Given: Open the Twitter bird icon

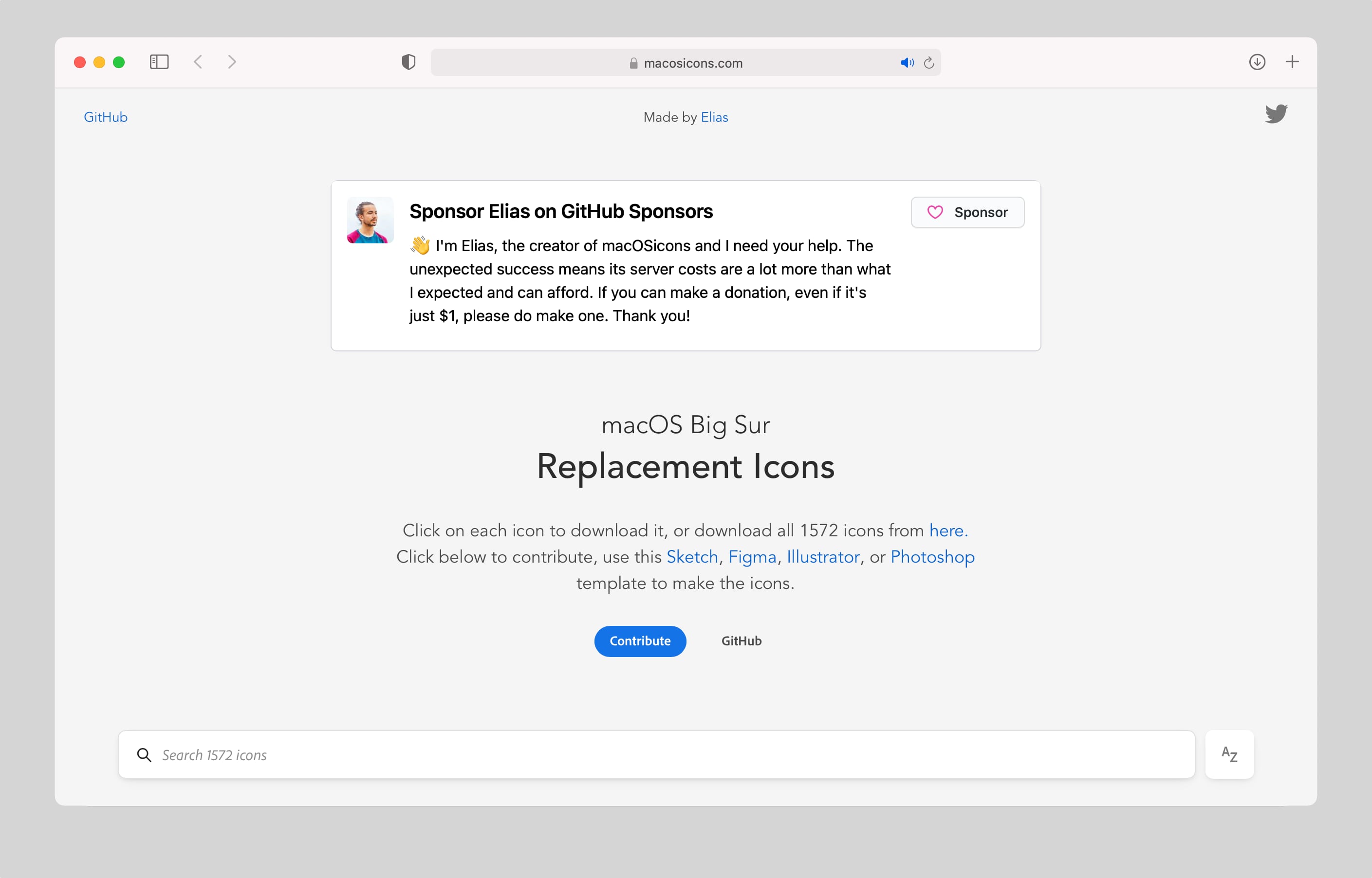Looking at the screenshot, I should tap(1276, 114).
